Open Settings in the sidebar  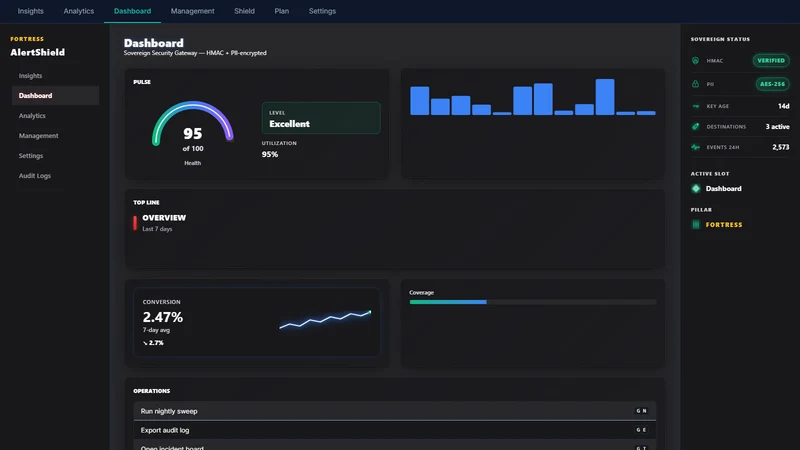(x=55, y=156)
